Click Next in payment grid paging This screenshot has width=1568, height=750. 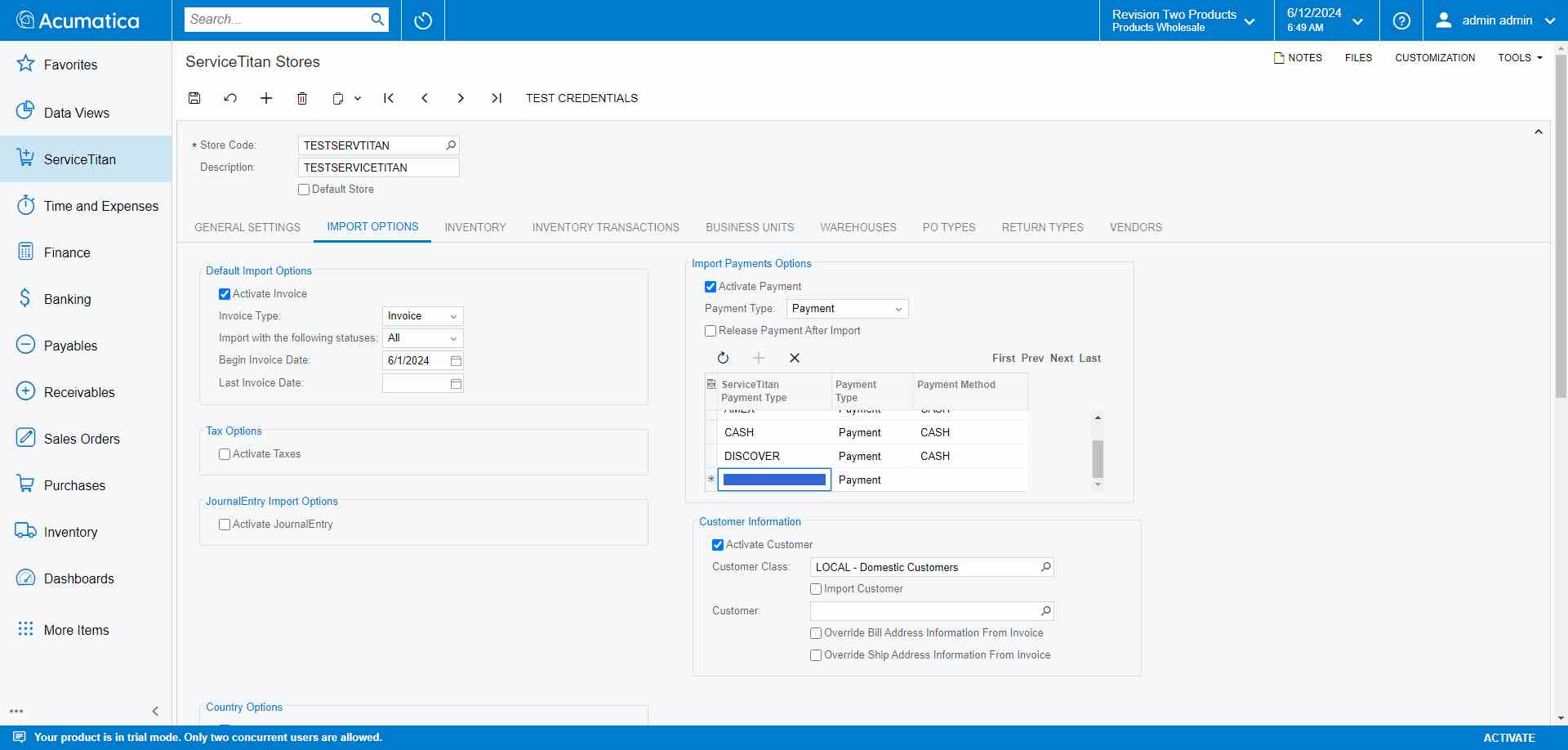[1062, 359]
